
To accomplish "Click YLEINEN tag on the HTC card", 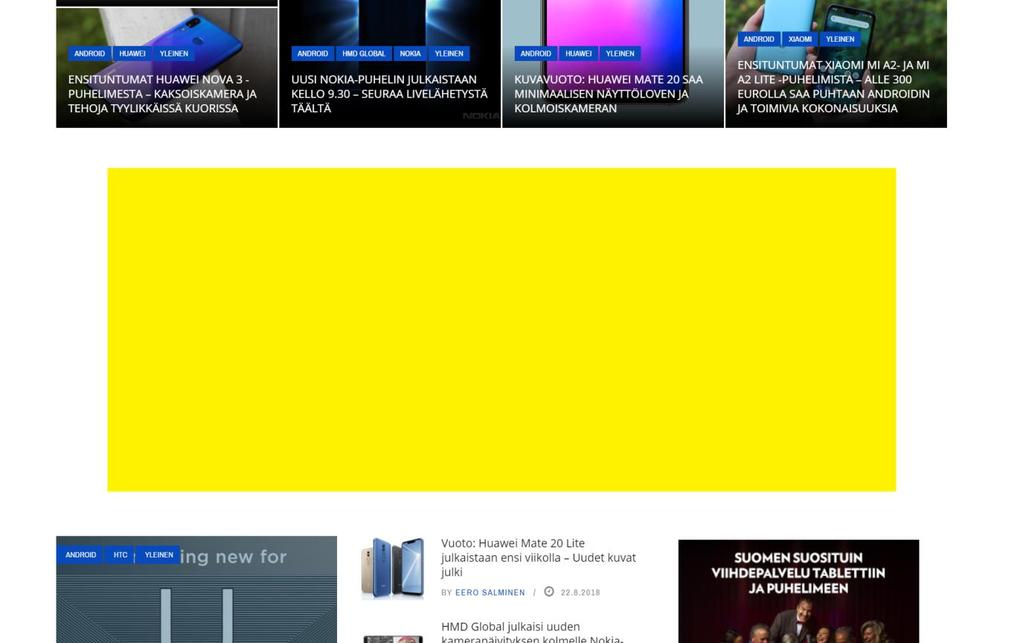I will point(159,555).
